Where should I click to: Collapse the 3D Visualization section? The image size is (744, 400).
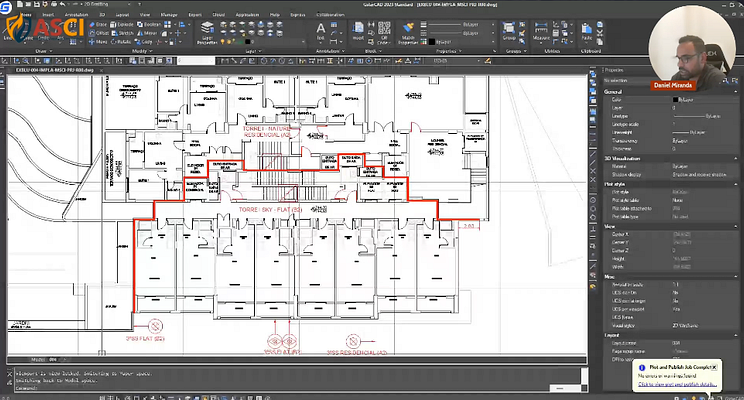click(736, 158)
